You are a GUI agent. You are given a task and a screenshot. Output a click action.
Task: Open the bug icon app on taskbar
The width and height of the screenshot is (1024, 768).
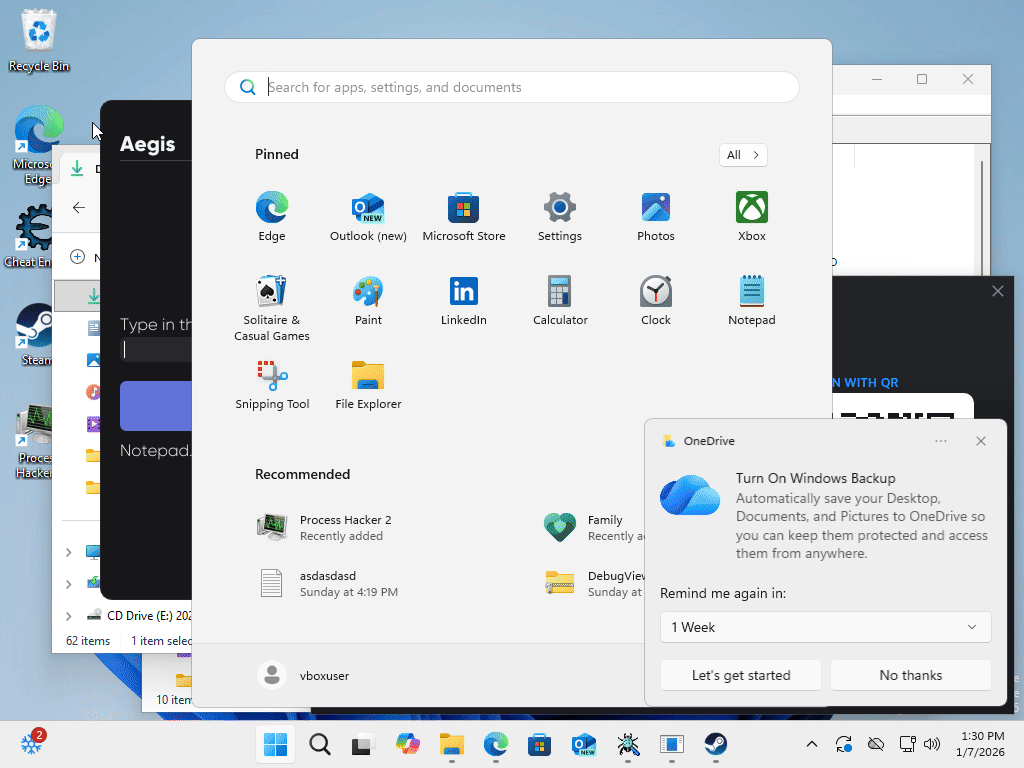[628, 744]
